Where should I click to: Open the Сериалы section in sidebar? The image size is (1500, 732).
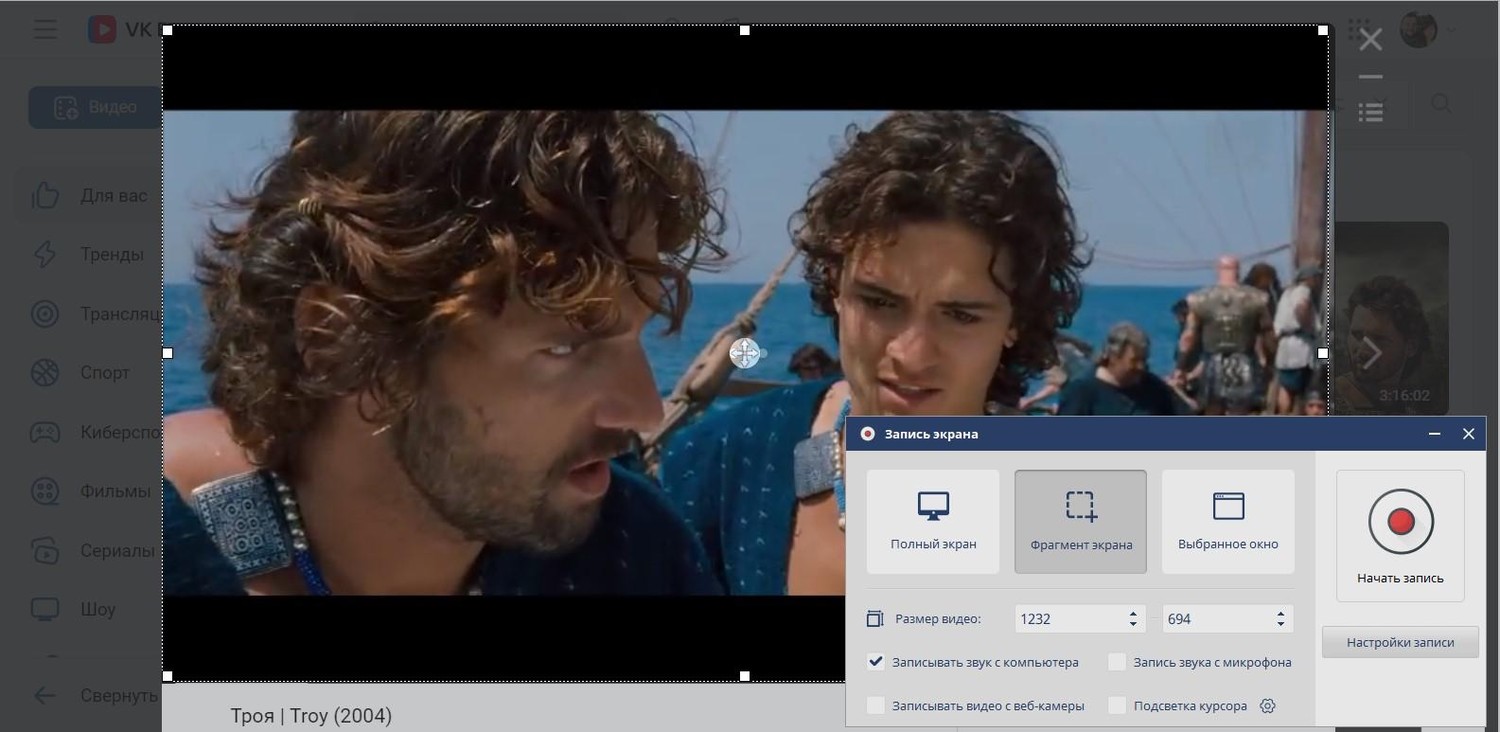coord(45,550)
